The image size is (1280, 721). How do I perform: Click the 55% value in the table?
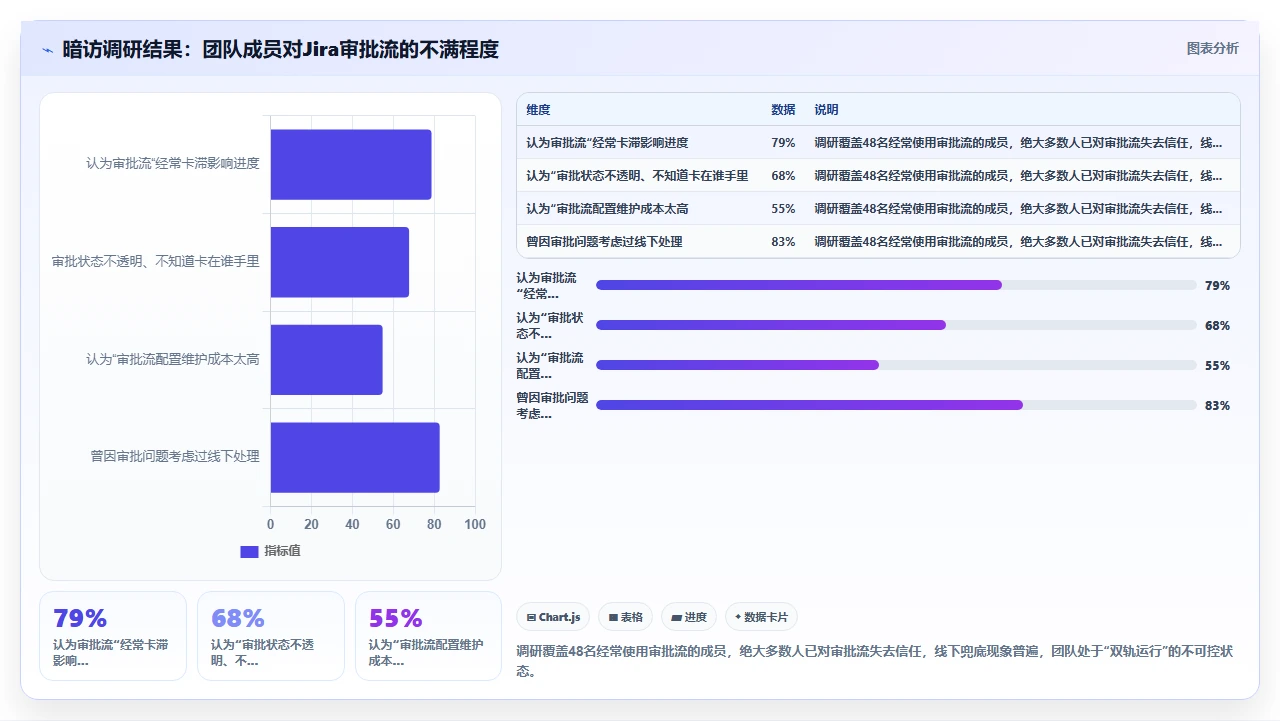point(783,209)
